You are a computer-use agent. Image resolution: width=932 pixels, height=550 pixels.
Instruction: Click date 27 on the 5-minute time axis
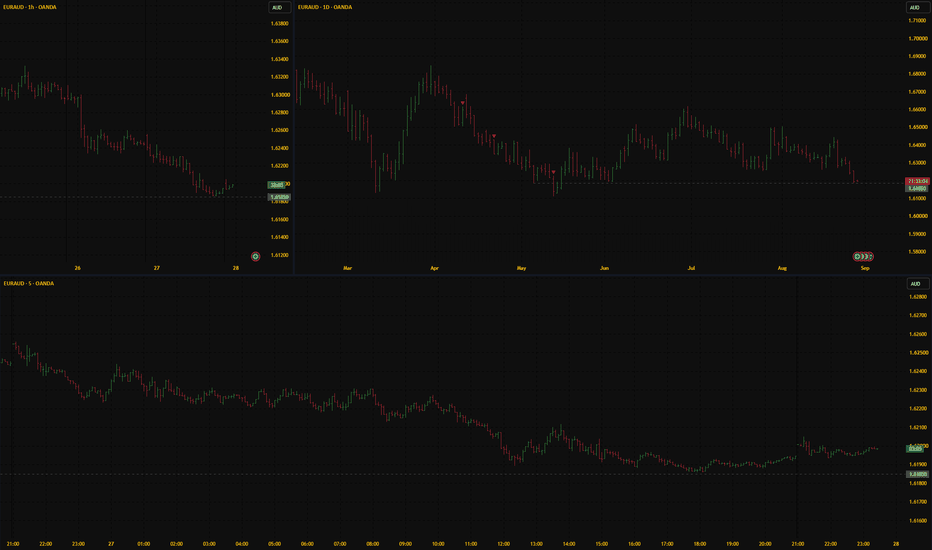pos(111,544)
